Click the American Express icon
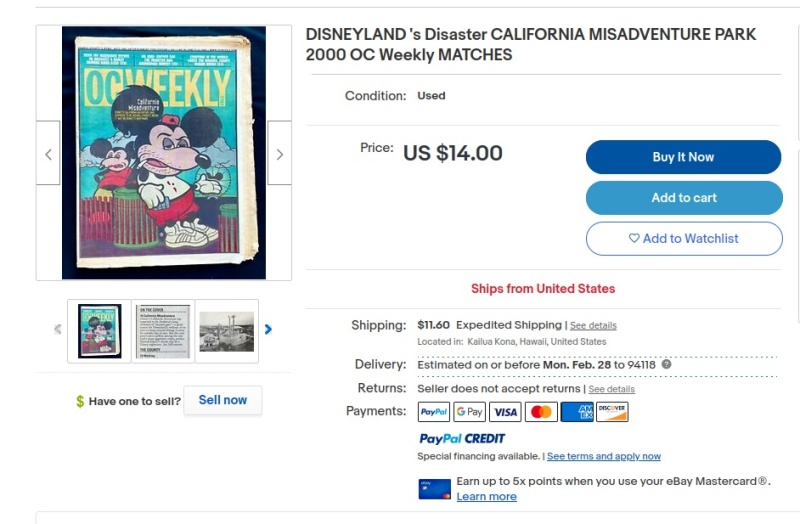 [x=577, y=412]
